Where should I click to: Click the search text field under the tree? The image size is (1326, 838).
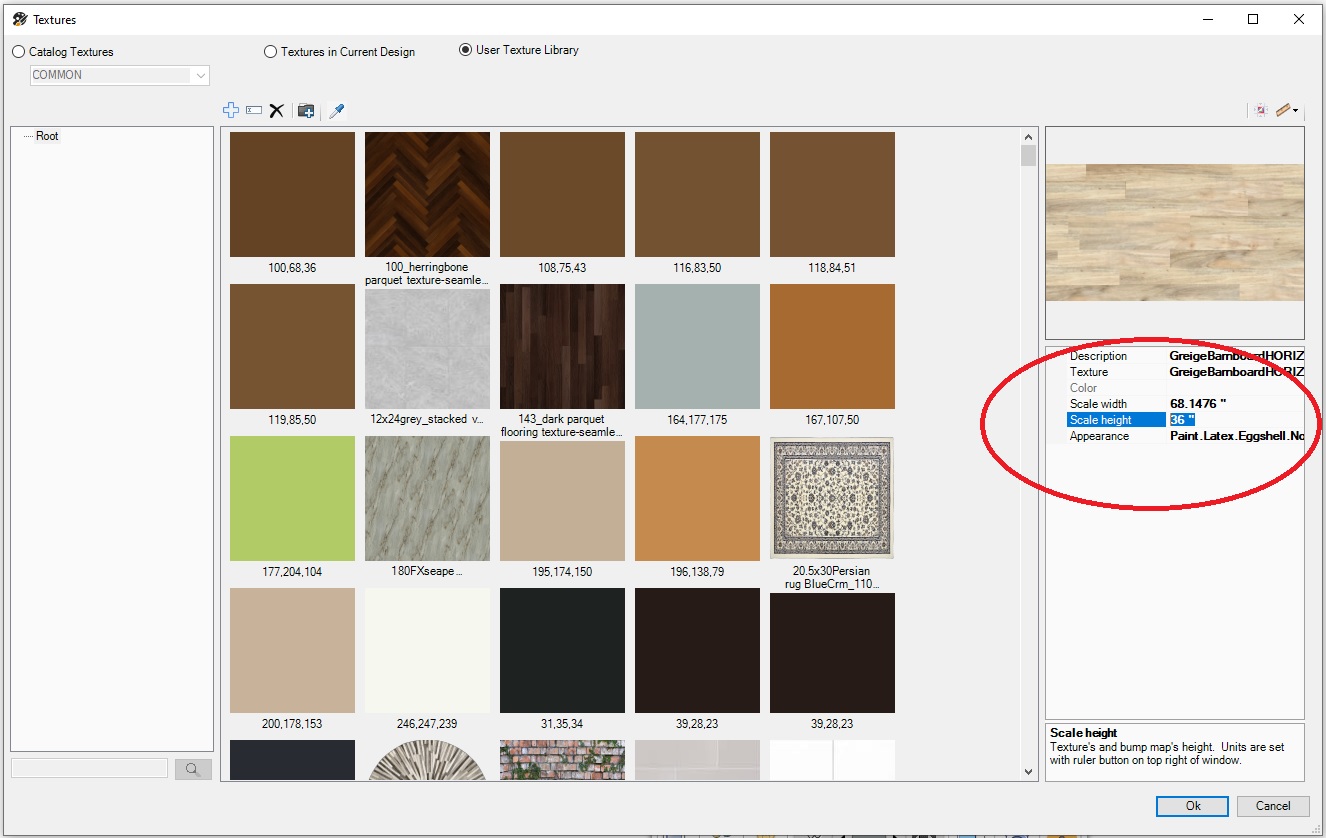tap(89, 768)
